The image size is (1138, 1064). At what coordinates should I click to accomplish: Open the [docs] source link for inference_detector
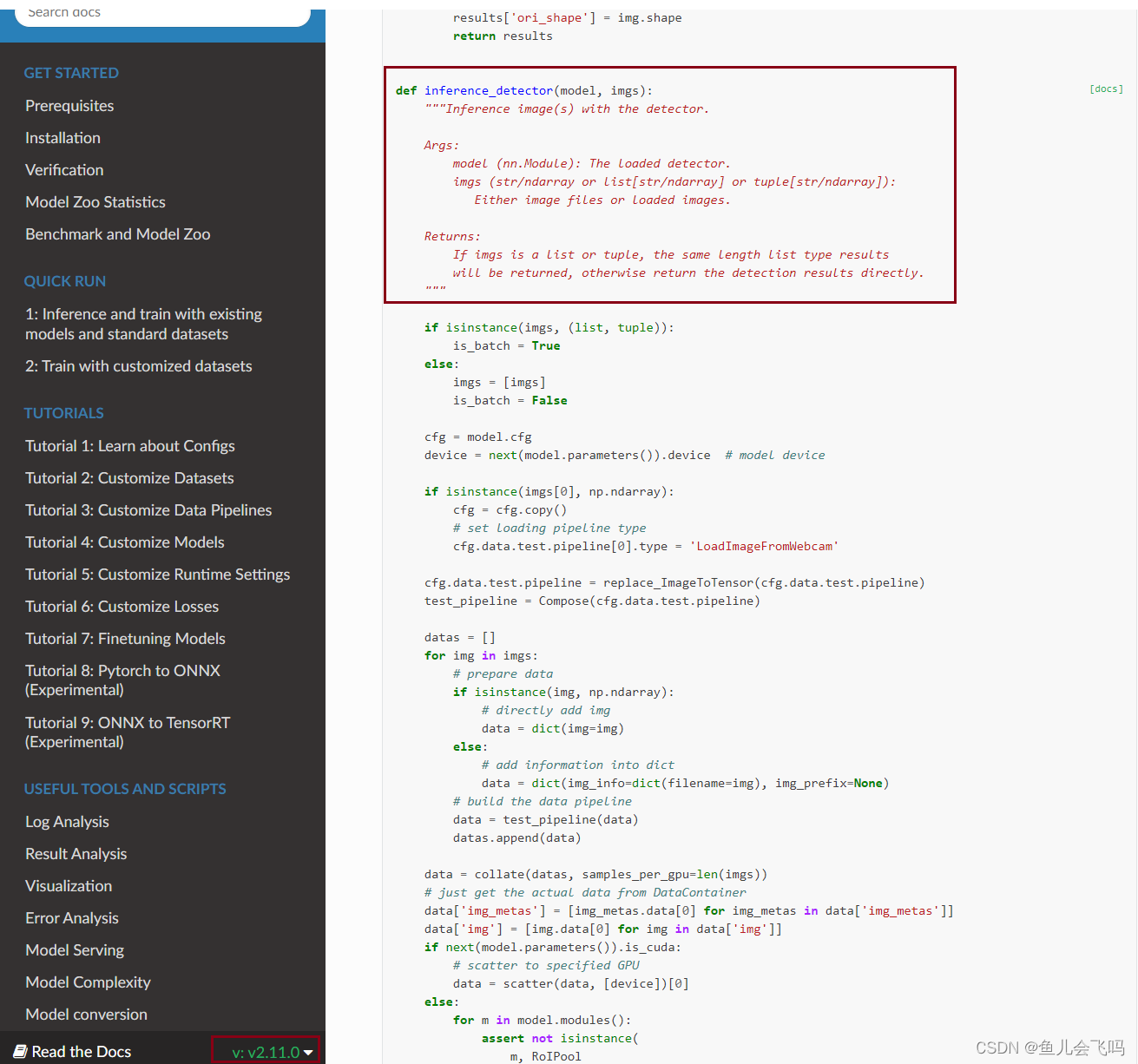pos(1105,88)
